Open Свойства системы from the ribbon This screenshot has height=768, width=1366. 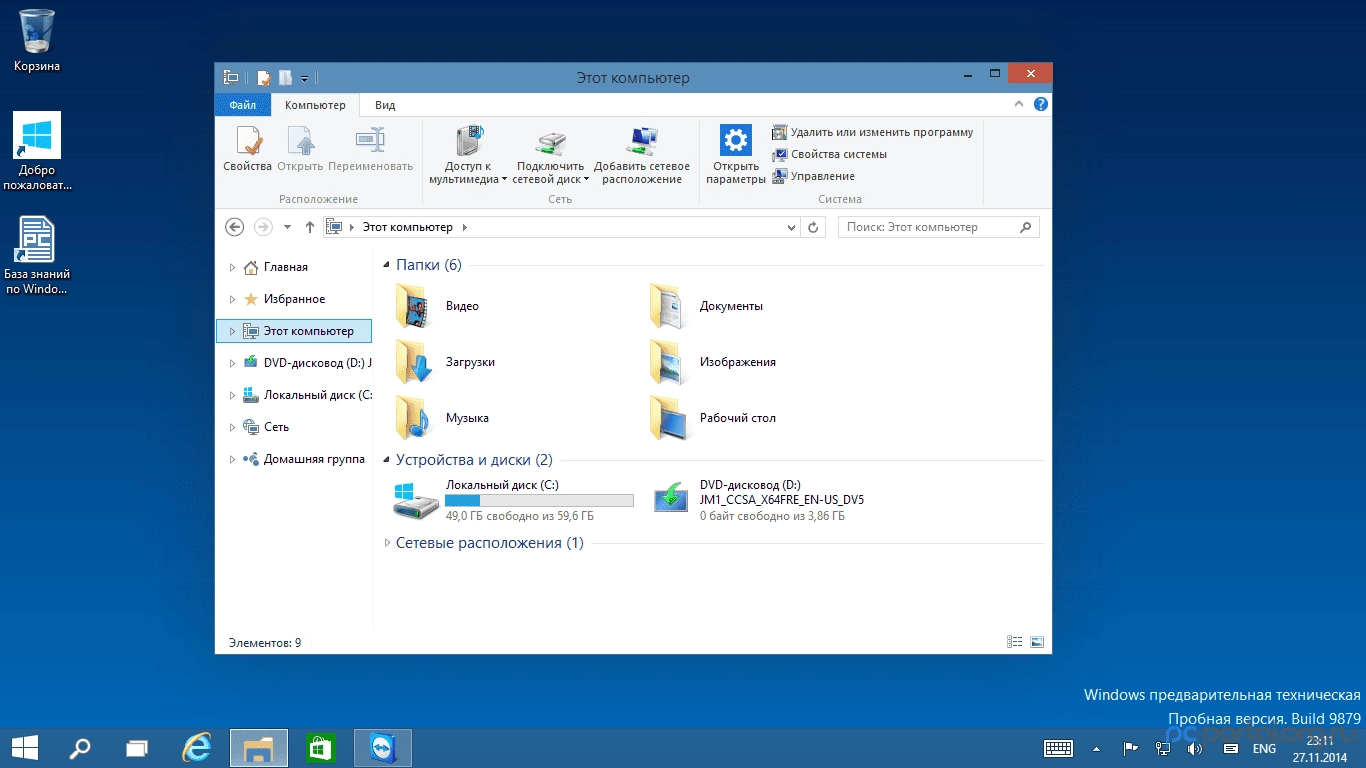tap(829, 154)
